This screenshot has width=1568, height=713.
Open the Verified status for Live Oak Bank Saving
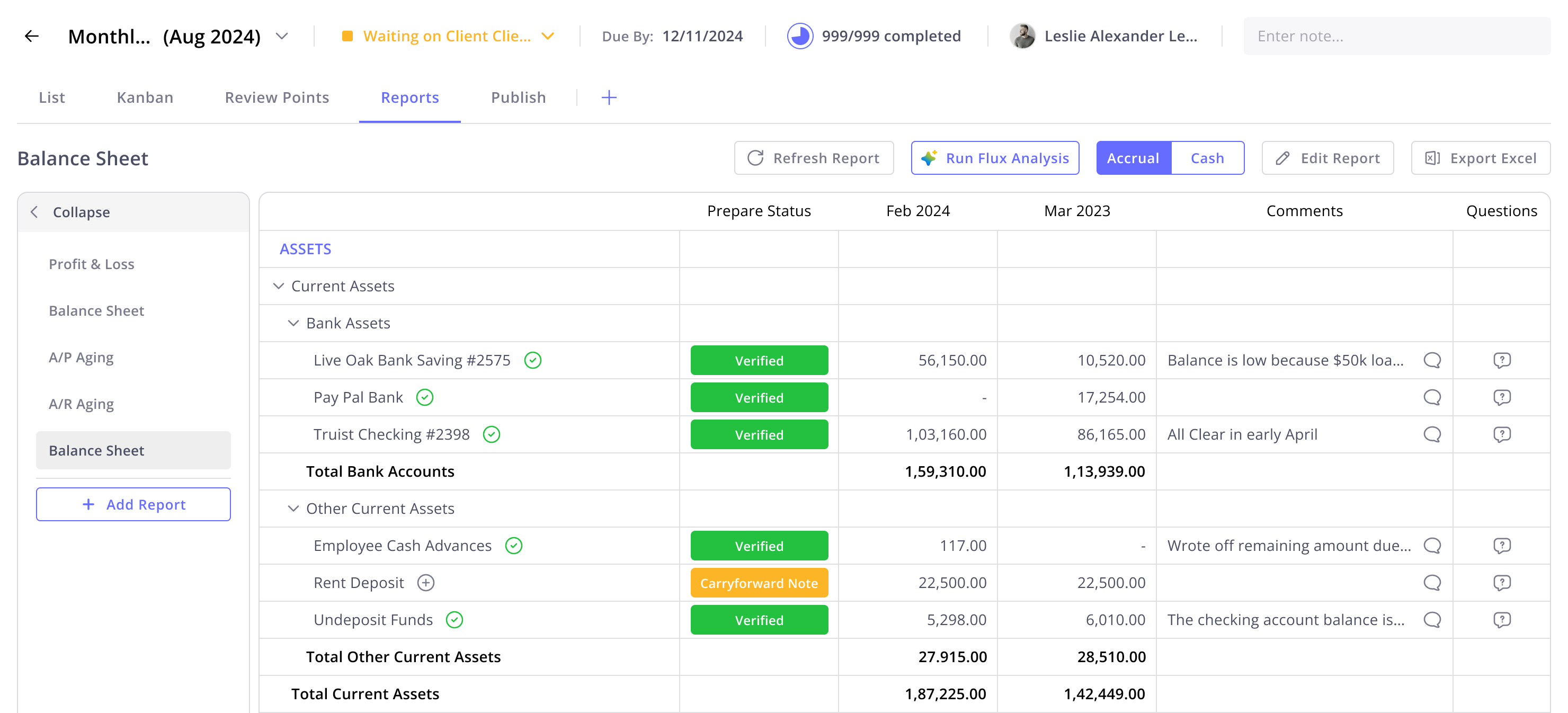pyautogui.click(x=759, y=360)
